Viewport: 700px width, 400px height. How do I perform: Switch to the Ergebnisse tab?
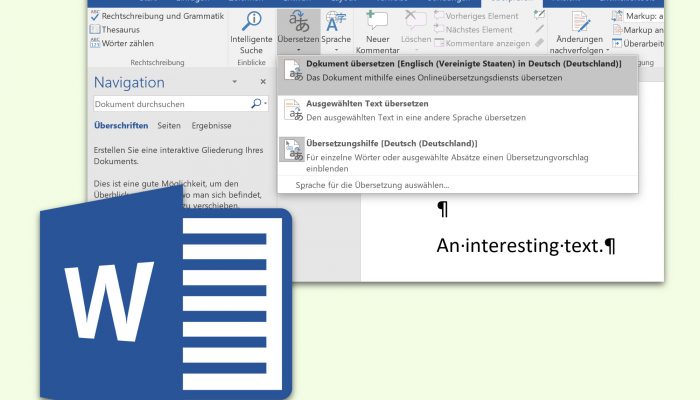click(211, 125)
